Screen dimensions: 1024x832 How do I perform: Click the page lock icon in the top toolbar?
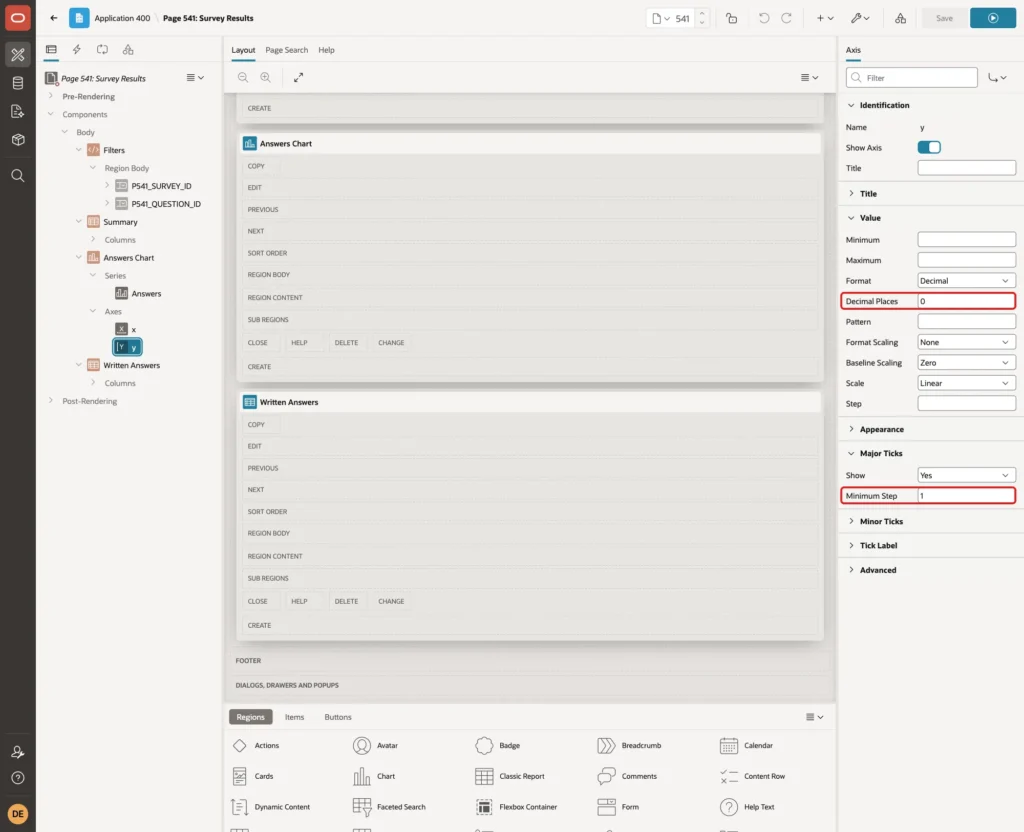[731, 18]
